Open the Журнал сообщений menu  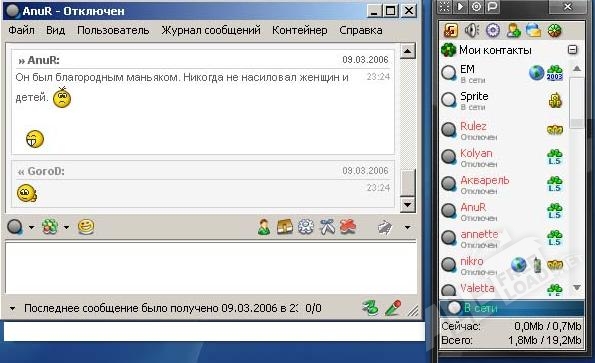211,30
